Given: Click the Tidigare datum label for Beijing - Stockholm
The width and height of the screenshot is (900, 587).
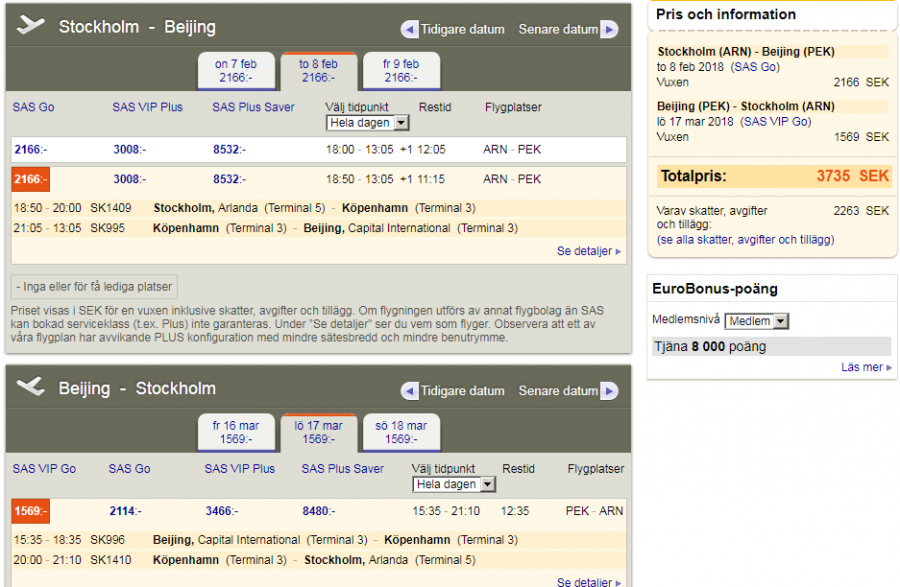Looking at the screenshot, I should point(463,391).
